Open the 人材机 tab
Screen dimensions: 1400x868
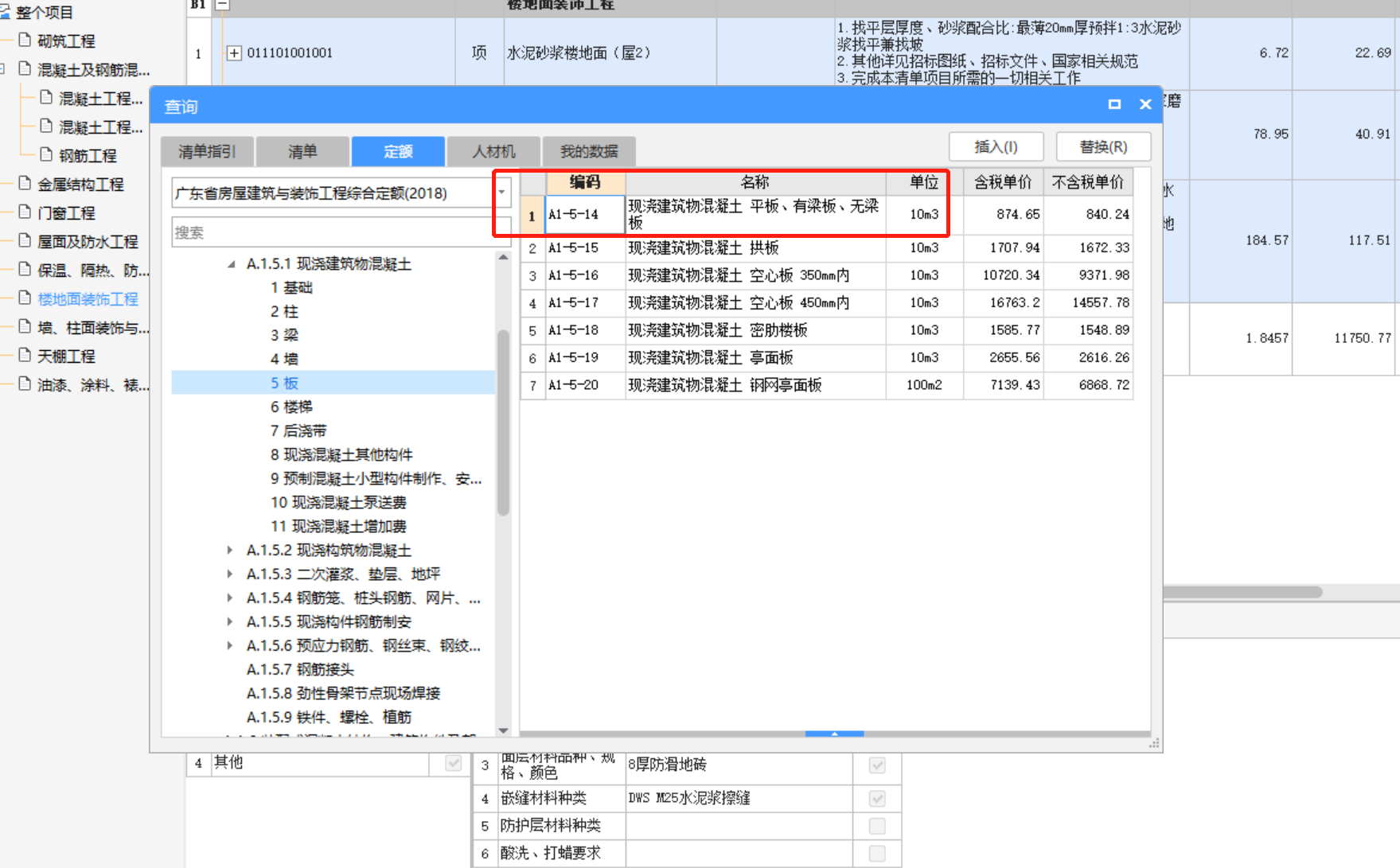[493, 151]
